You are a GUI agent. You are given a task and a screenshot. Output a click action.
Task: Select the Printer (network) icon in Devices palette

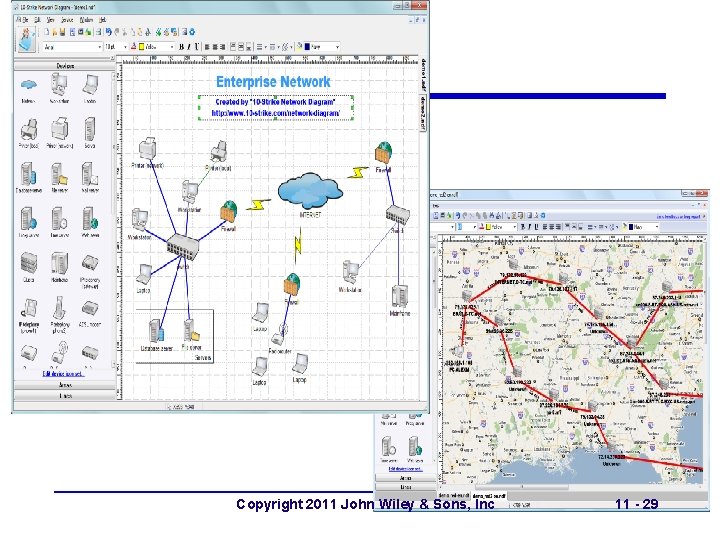coord(60,129)
